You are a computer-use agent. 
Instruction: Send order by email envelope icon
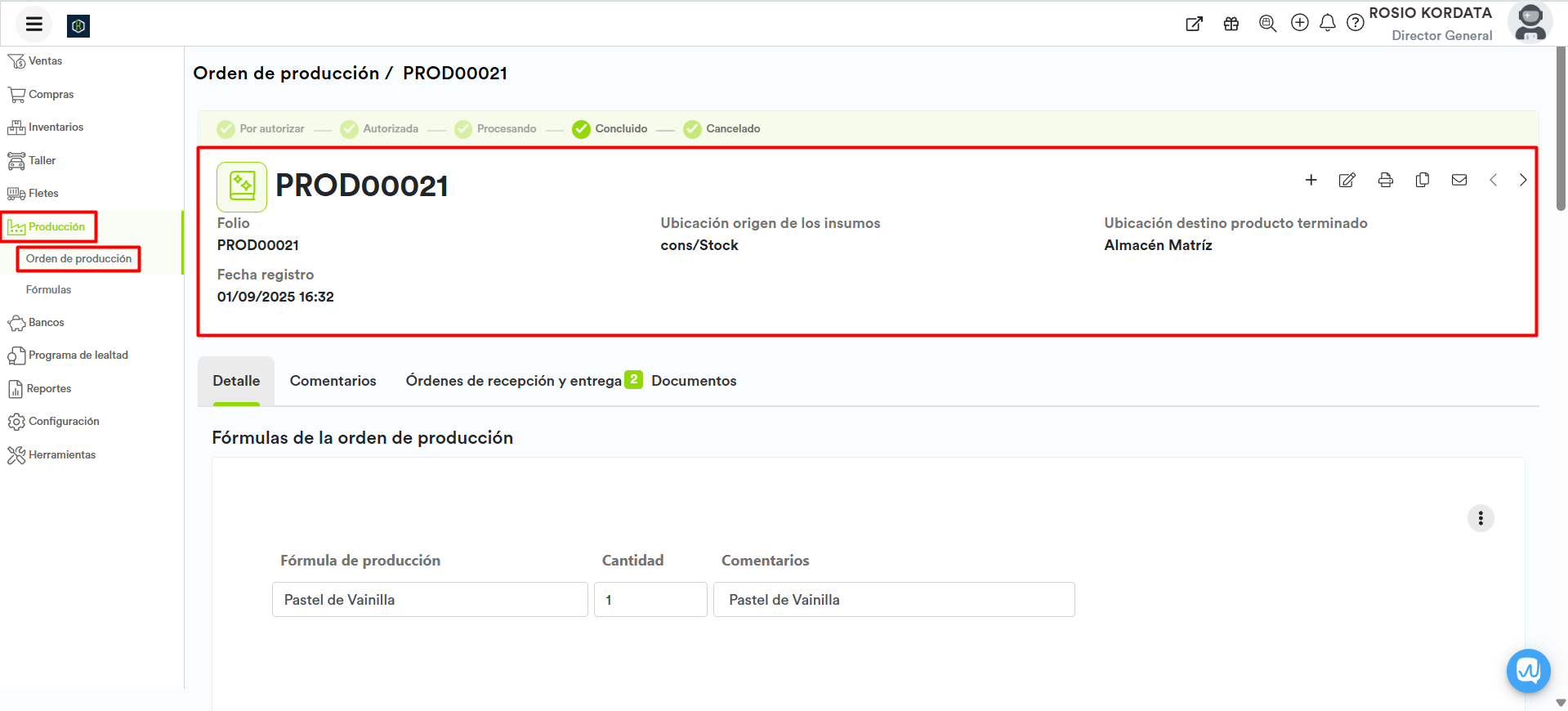(x=1459, y=180)
